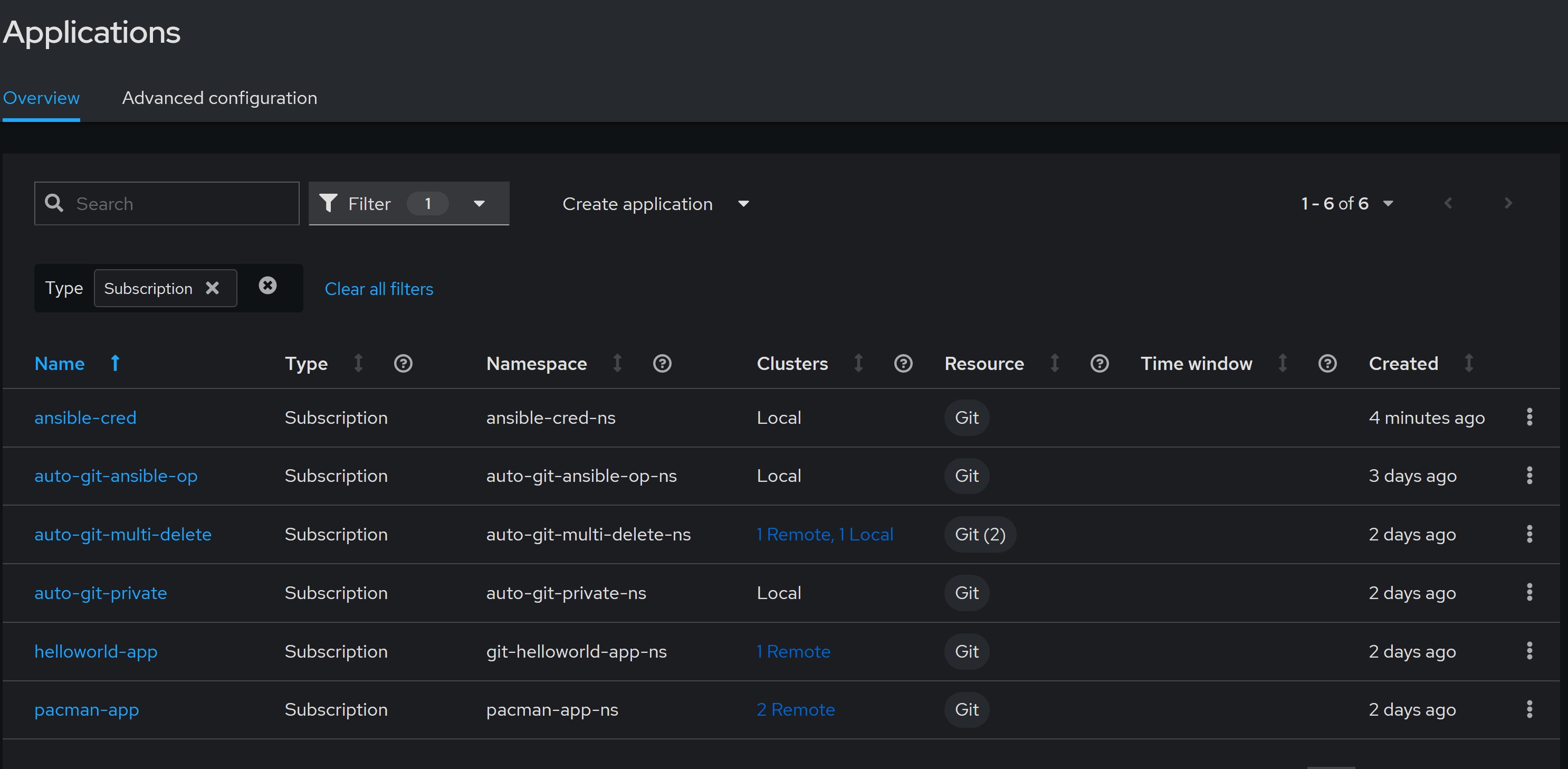
Task: Switch to the Advanced configuration tab
Action: point(219,98)
